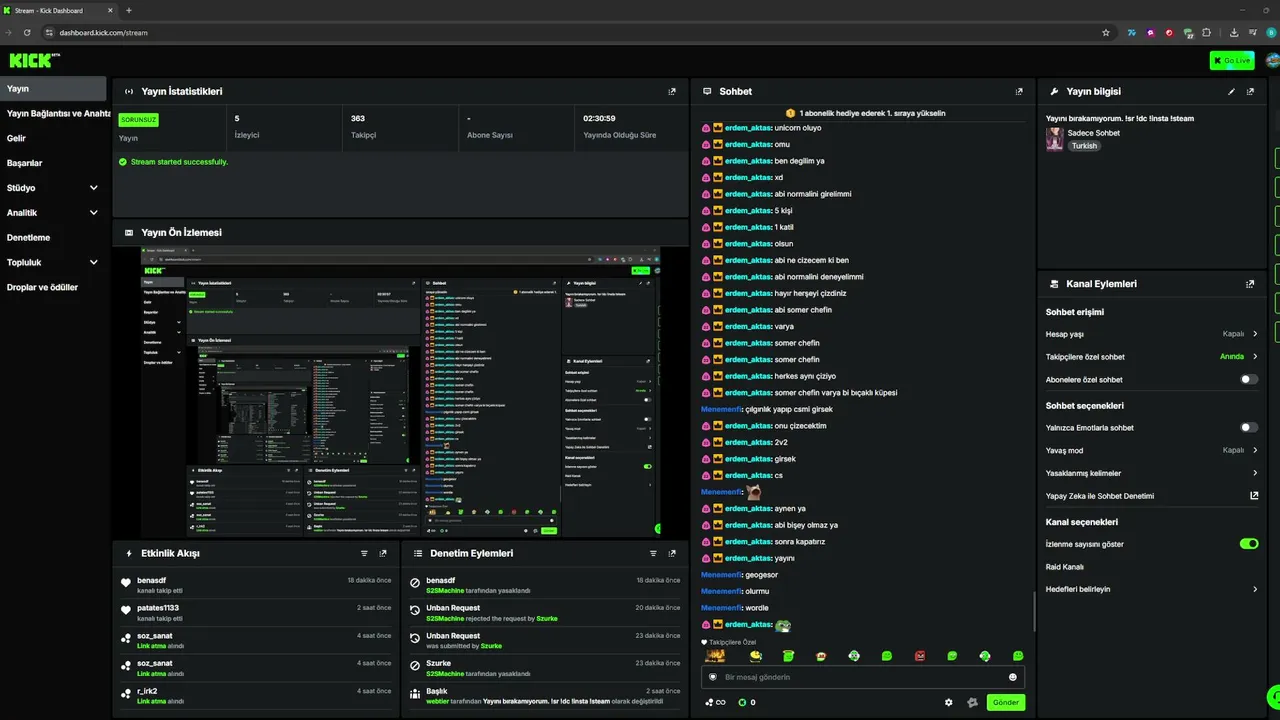Image resolution: width=1280 pixels, height=720 pixels.
Task: Disable İzlenme sayısını göster switch
Action: [1249, 544]
